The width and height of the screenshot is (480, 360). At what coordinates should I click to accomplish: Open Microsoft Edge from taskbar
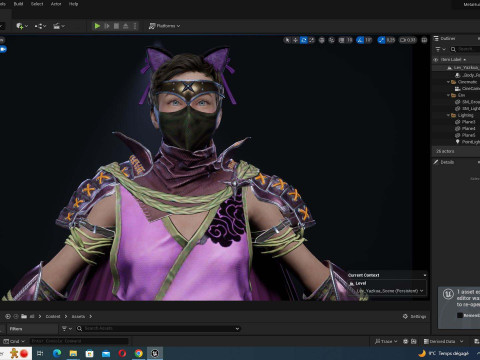(57, 353)
